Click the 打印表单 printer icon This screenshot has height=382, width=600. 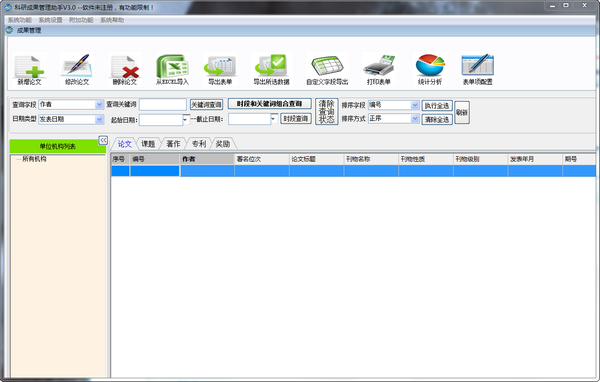coord(378,70)
